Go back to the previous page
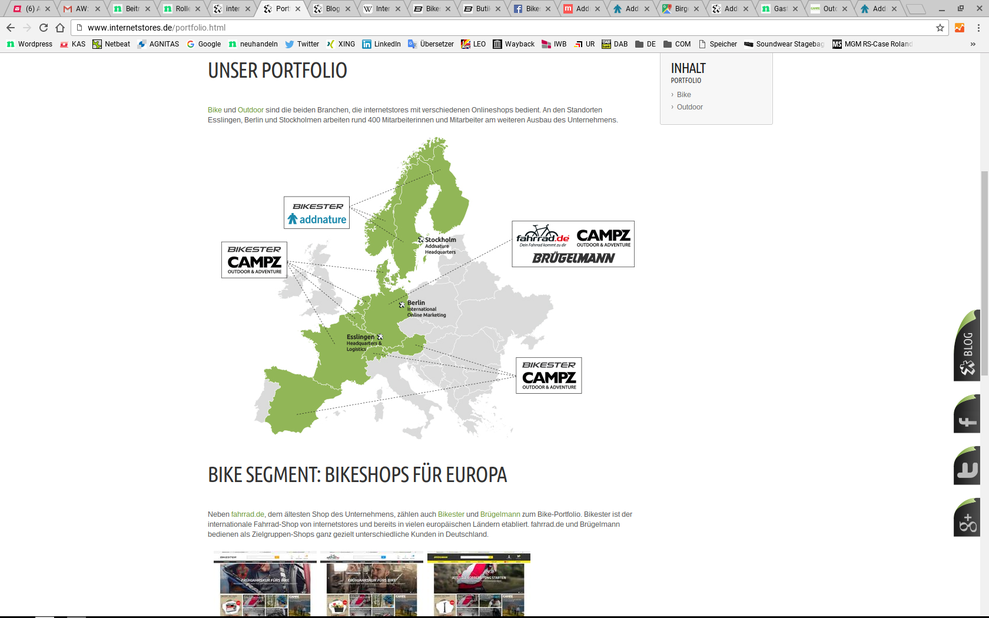 (x=11, y=28)
